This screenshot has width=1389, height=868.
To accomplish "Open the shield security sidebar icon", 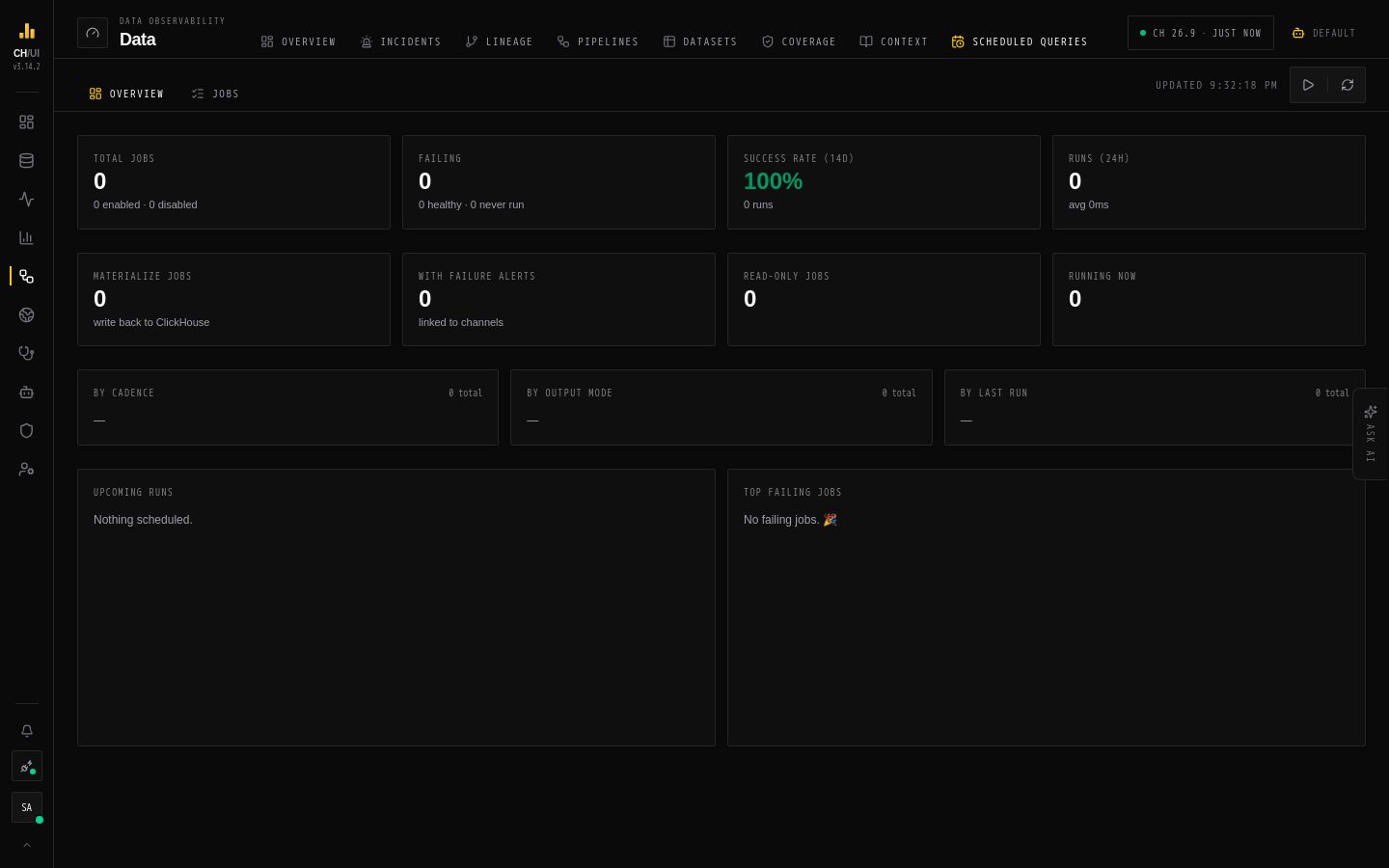I will pos(26,431).
